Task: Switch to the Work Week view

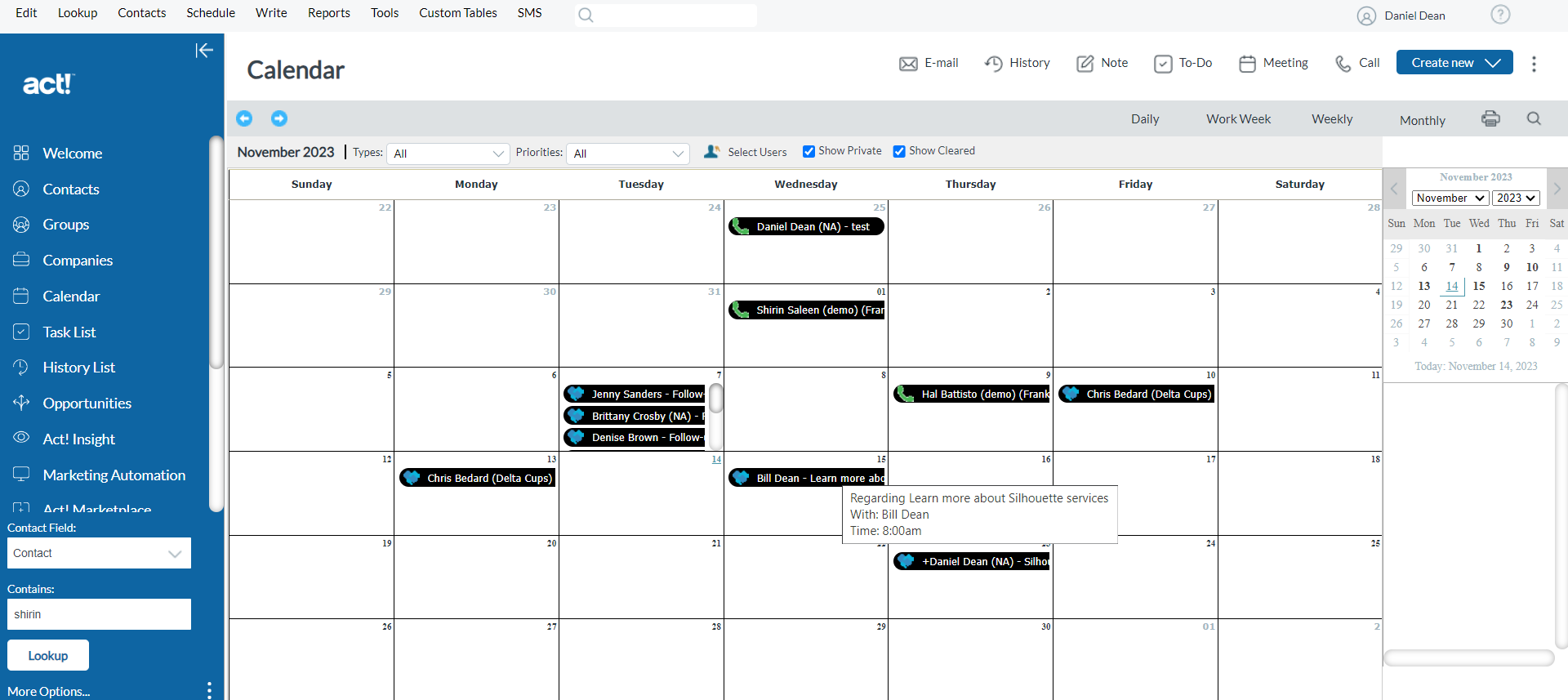Action: point(1238,119)
